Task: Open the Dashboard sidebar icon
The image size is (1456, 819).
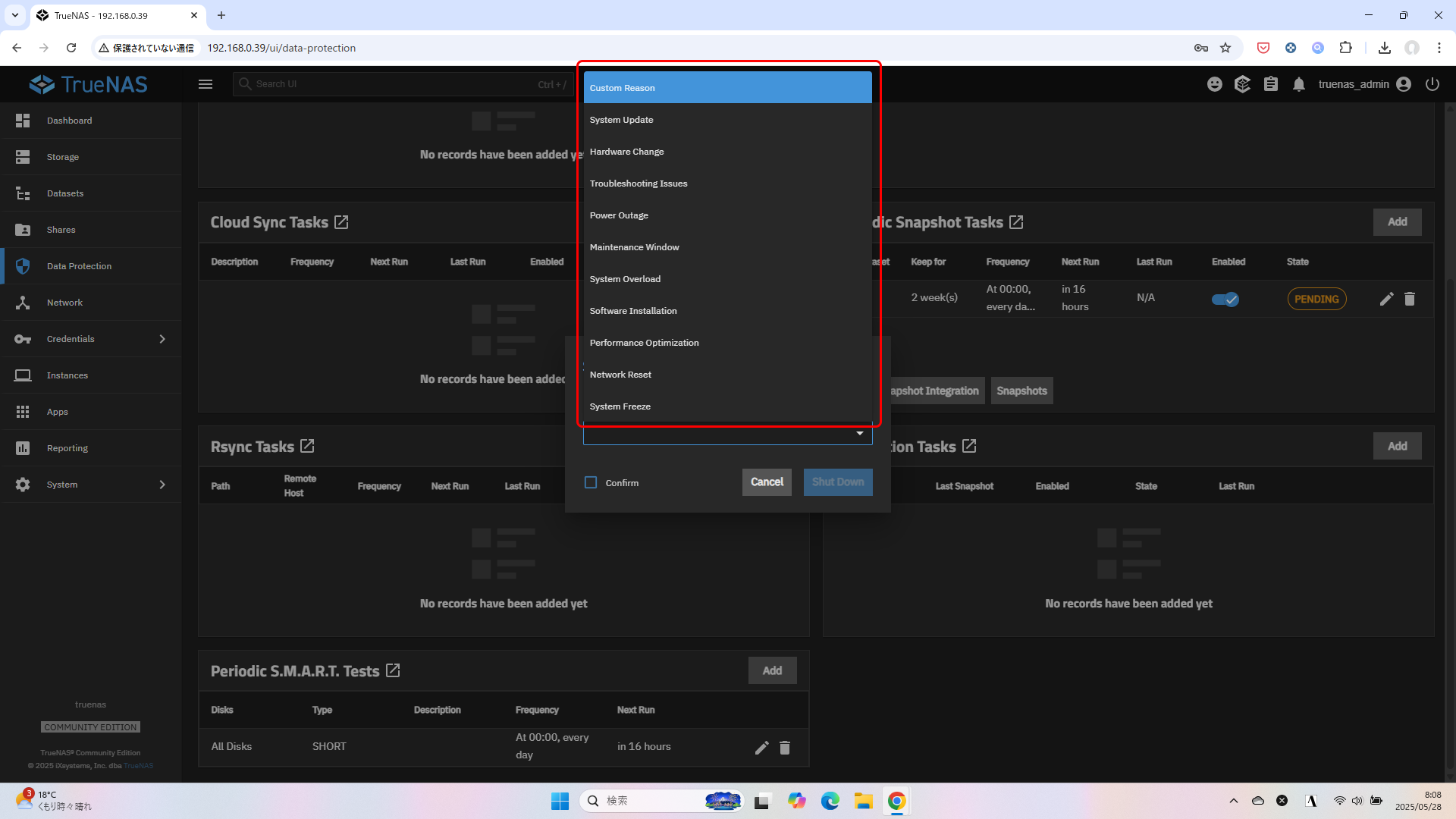Action: [x=23, y=121]
